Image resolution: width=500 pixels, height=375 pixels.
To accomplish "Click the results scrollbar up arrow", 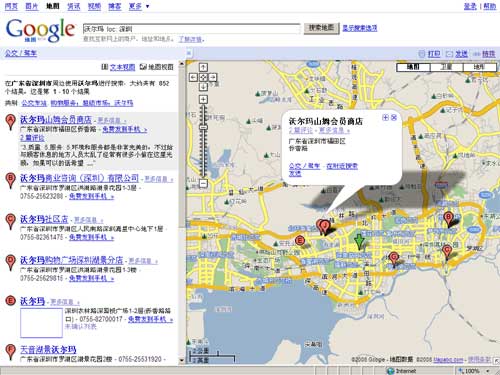I will pyautogui.click(x=182, y=63).
